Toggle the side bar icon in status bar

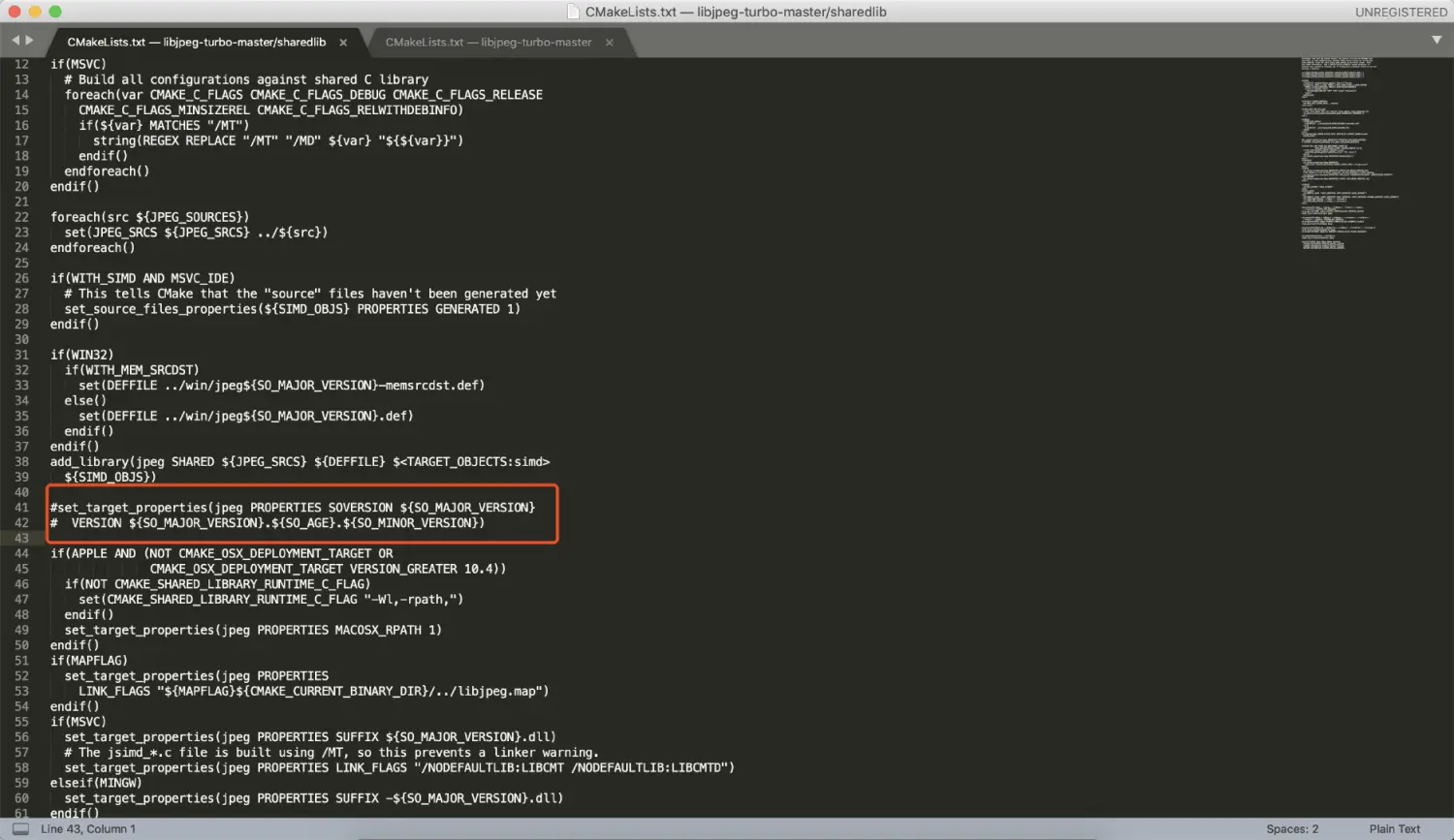(x=20, y=829)
